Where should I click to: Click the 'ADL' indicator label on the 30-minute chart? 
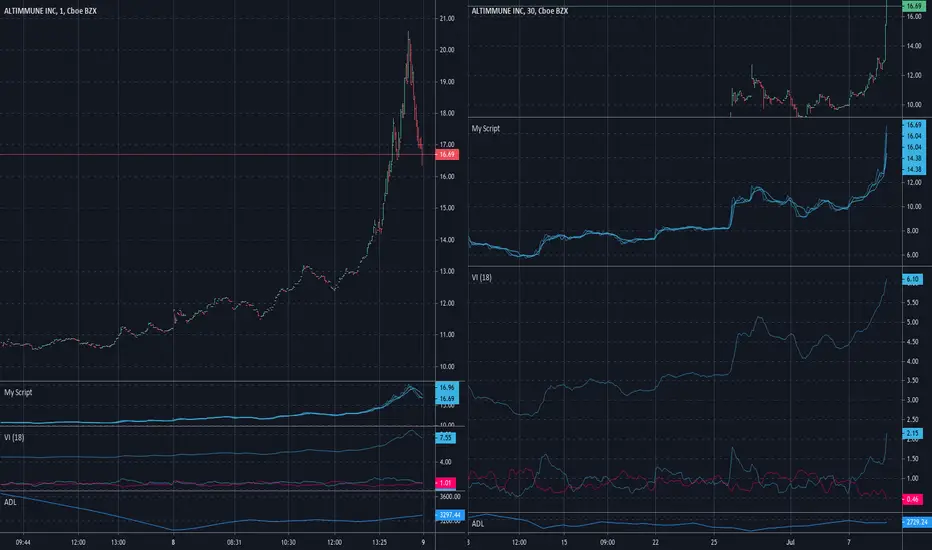(478, 524)
